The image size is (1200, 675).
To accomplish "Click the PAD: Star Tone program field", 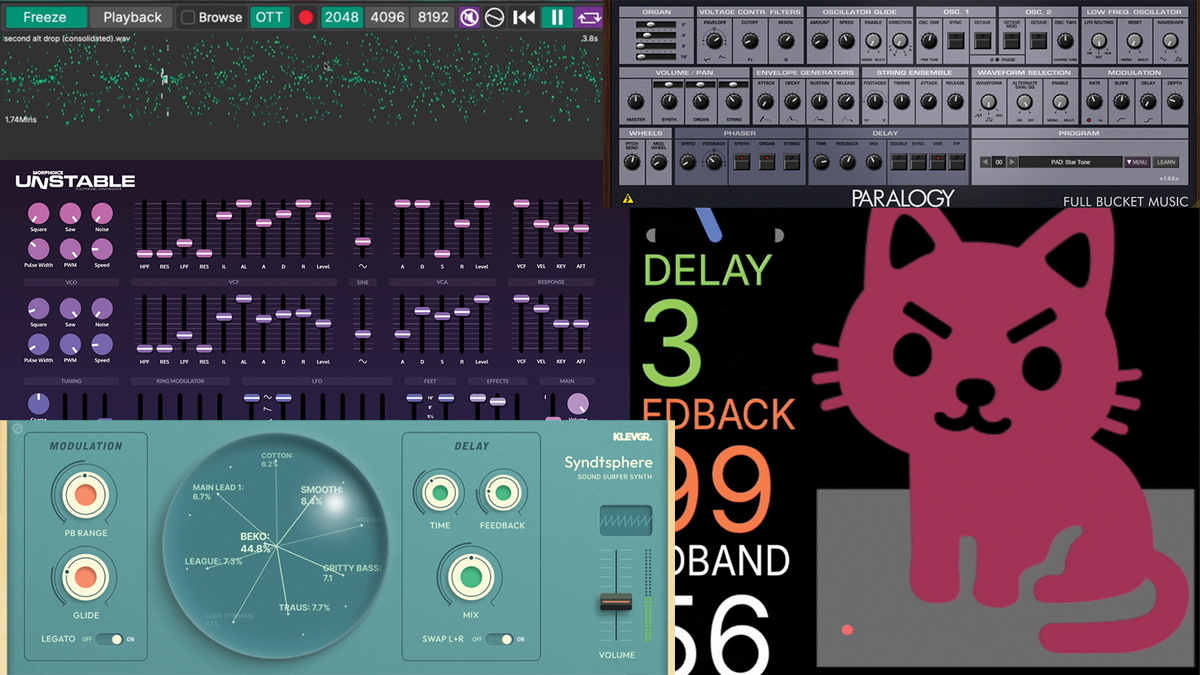I will [1070, 162].
